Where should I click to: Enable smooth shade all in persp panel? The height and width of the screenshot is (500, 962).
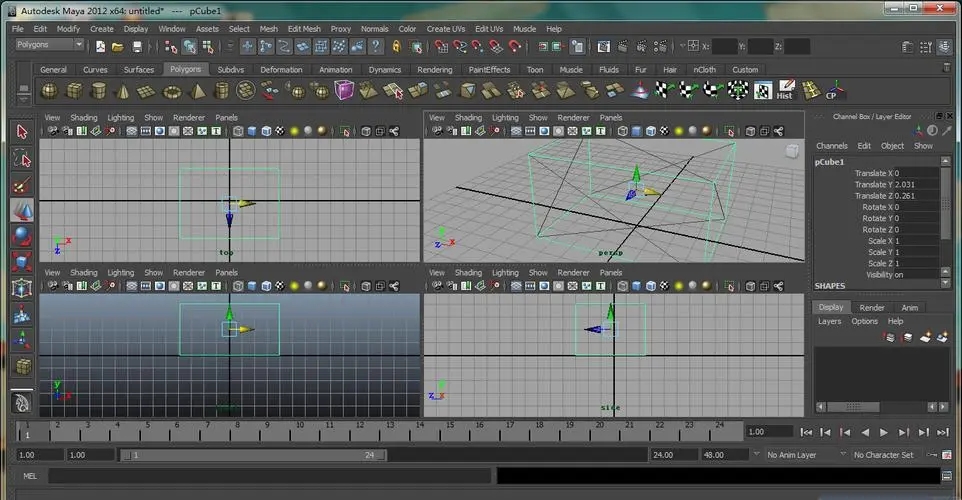637,131
